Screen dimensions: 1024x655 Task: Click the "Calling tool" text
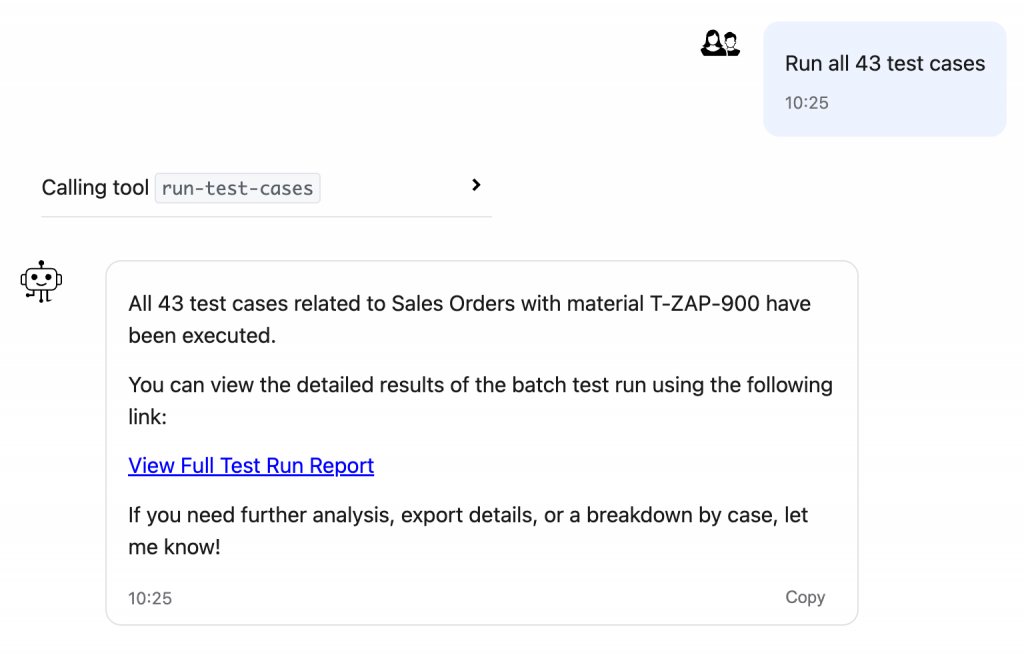(95, 188)
